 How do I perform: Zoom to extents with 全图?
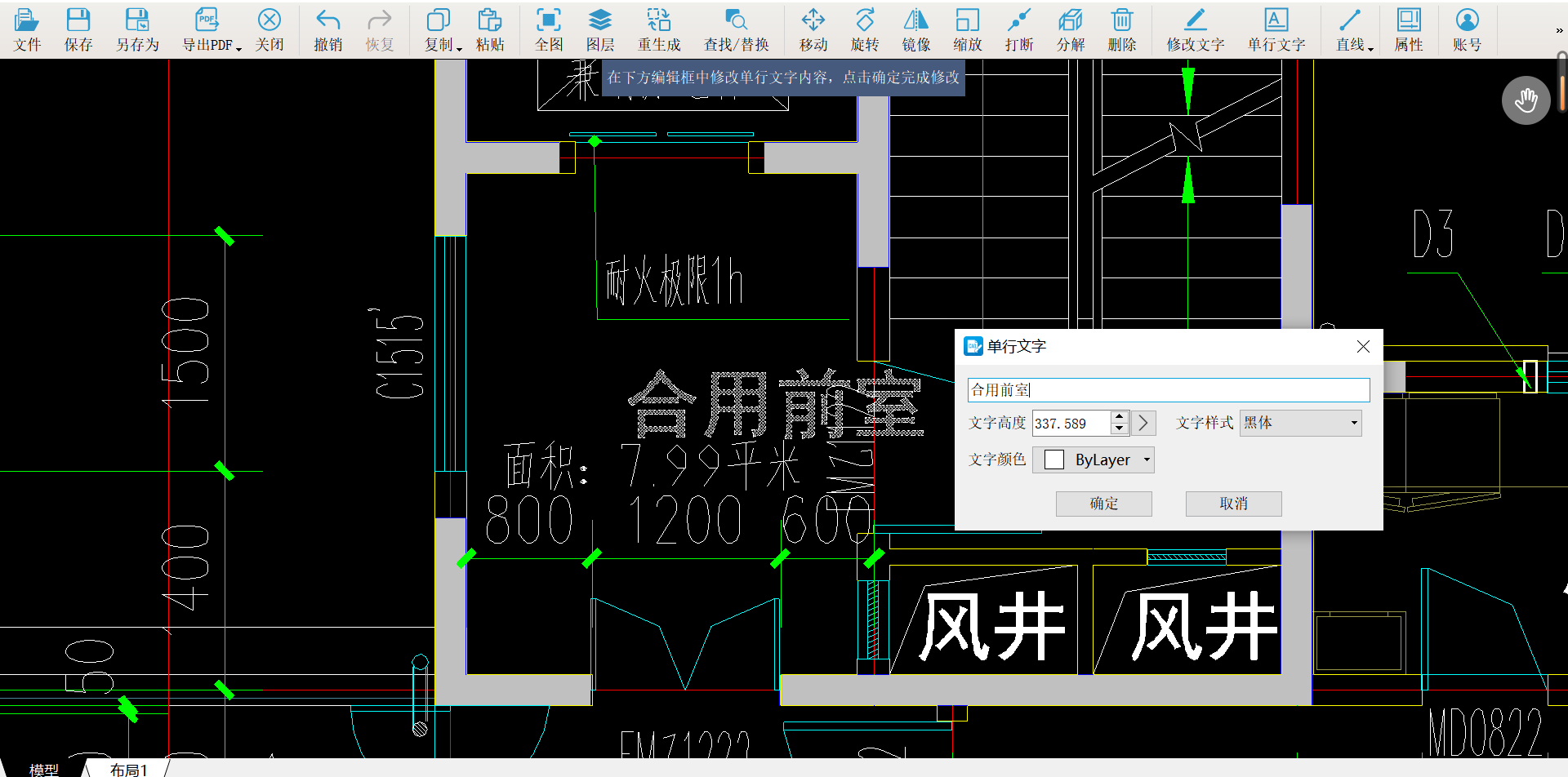coord(549,30)
